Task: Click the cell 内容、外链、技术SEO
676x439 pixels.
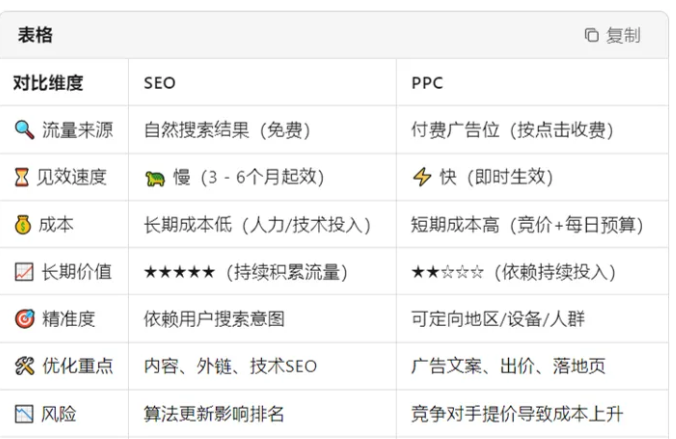Action: 230,366
